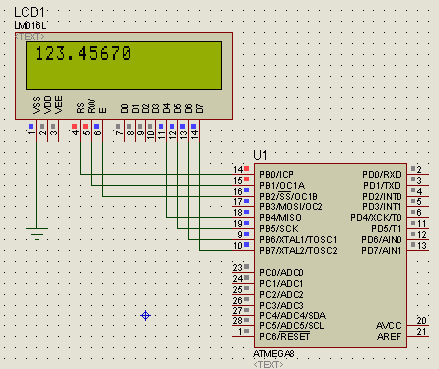439x369 pixels.
Task: Click the PC4/ADC4/SDA pin label
Action: click(293, 316)
